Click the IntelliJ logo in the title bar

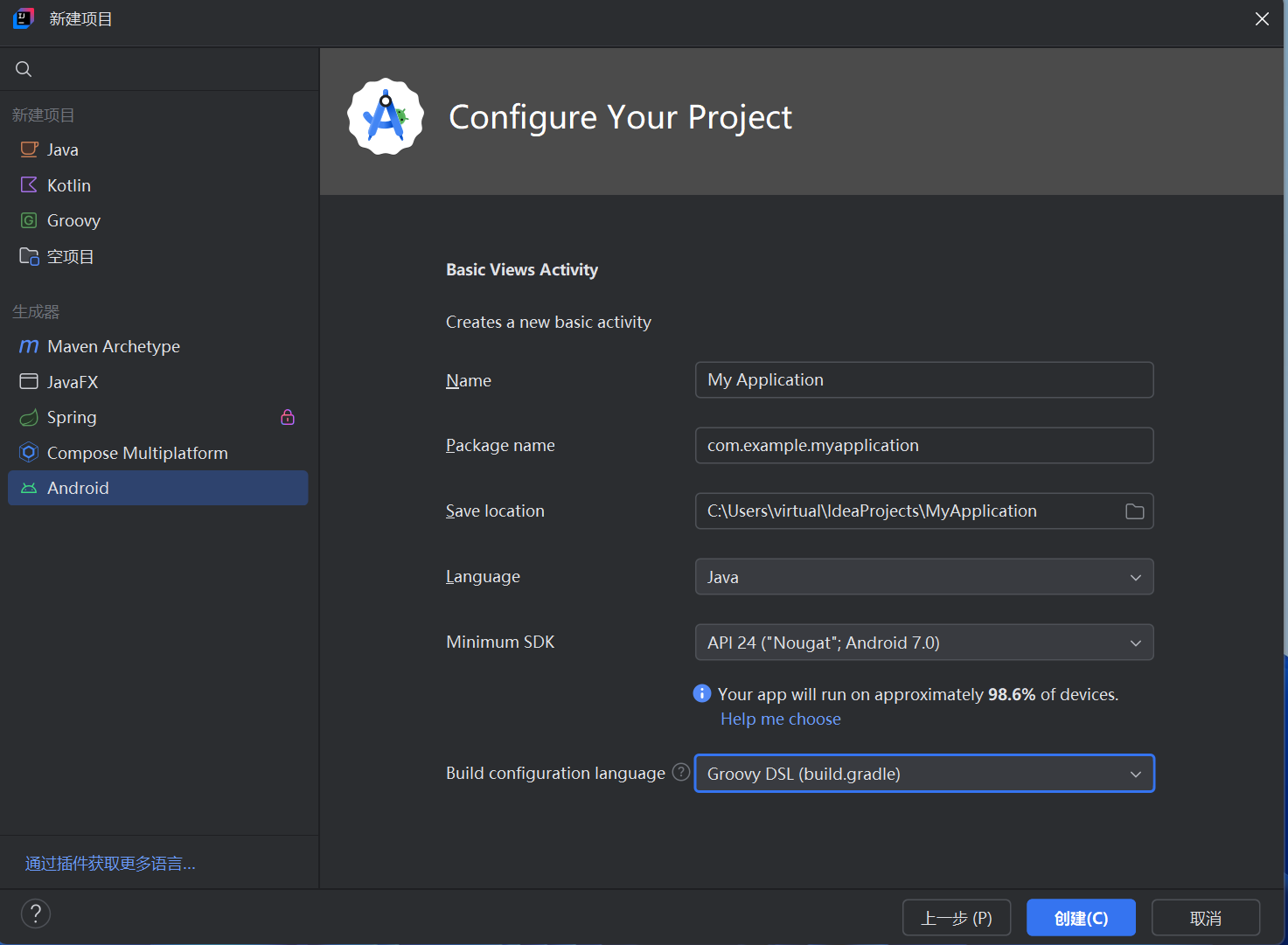[24, 18]
